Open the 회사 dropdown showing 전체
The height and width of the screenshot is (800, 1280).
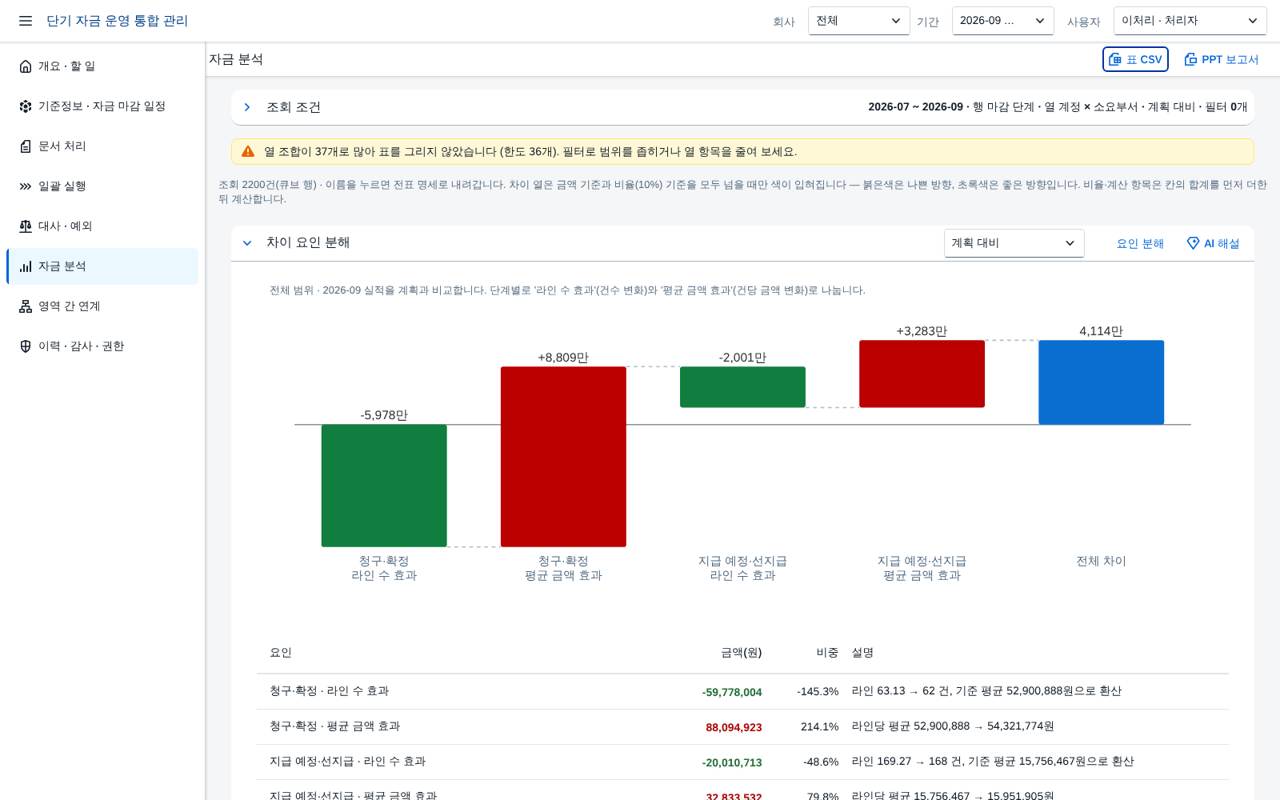pos(859,21)
